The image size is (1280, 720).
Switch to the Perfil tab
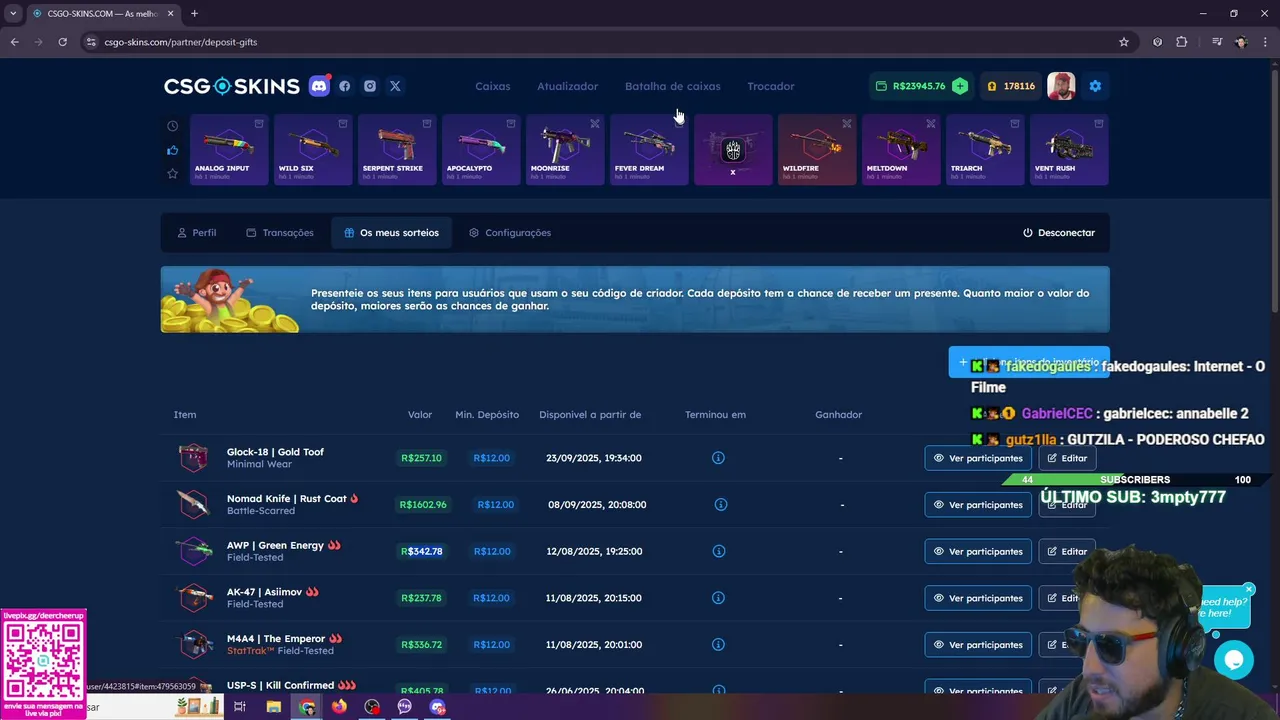pos(197,233)
